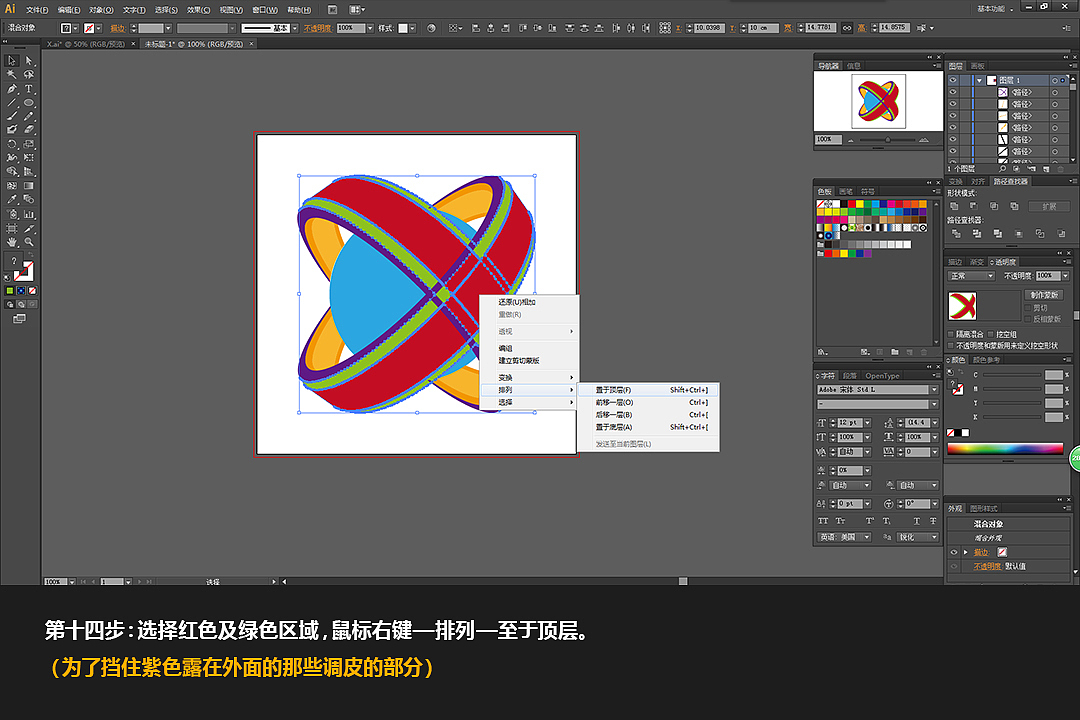This screenshot has width=1080, height=720.
Task: Click the color spectrum bar in Color panel
Action: (1005, 449)
